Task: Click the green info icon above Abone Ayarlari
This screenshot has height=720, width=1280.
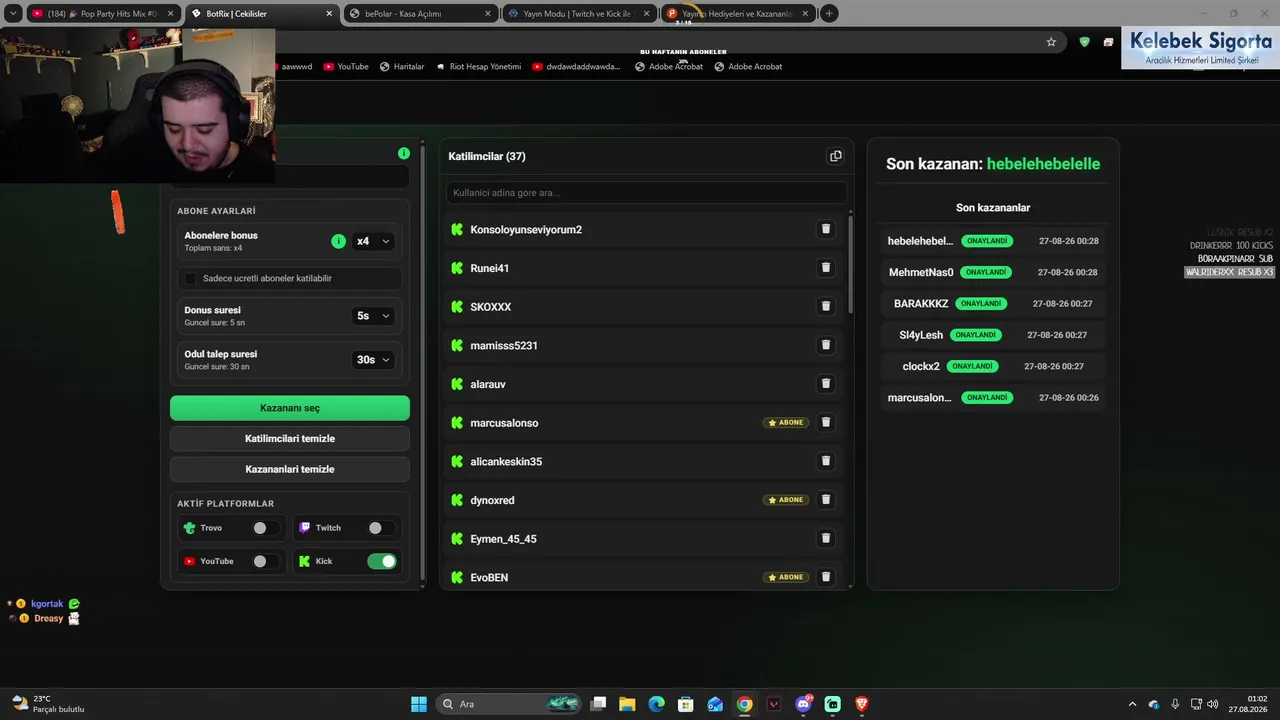Action: [x=404, y=153]
